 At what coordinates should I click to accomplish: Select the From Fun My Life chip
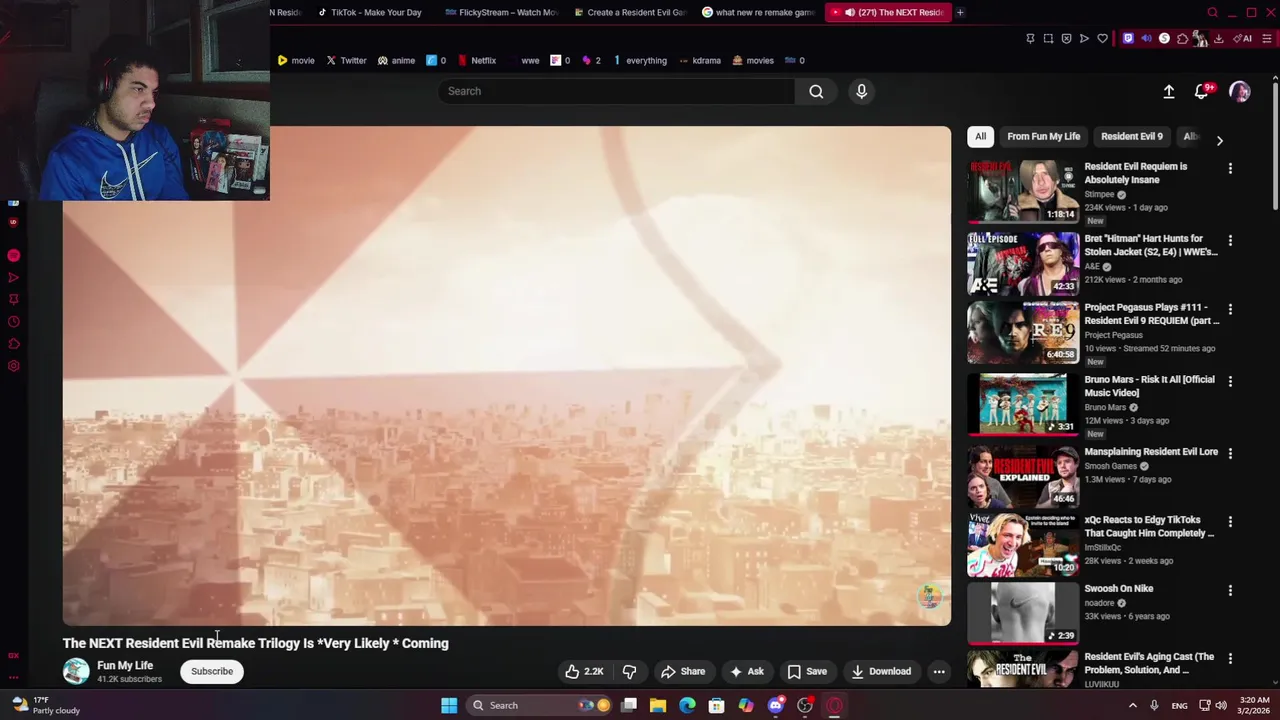1043,136
